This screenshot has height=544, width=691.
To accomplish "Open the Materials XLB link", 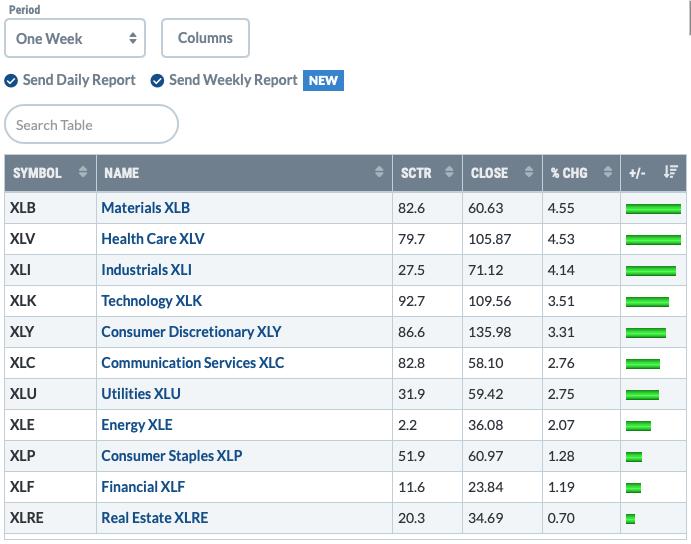I will 145,208.
